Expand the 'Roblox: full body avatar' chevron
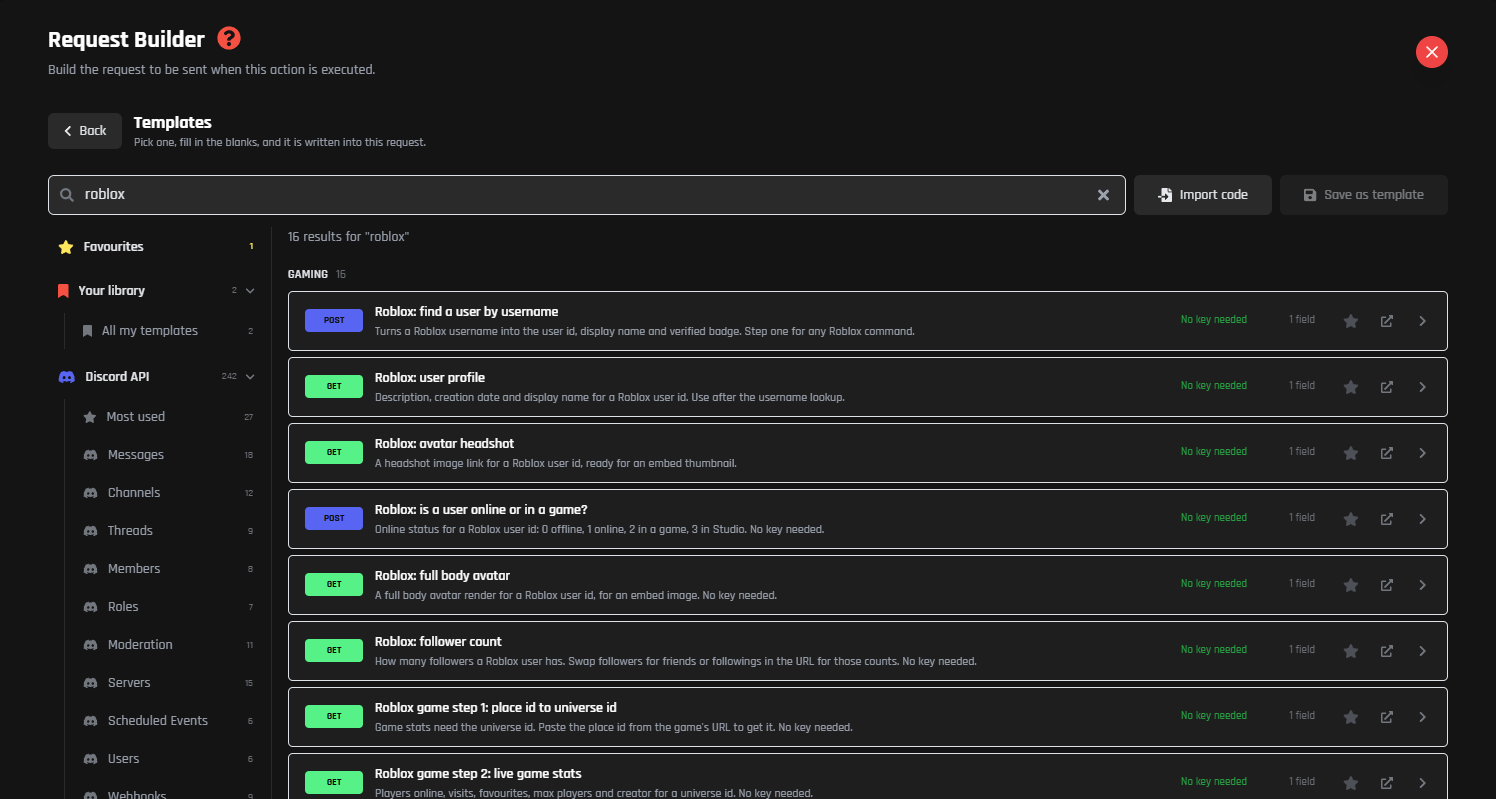Screen dimensions: 1496x799 coord(1423,585)
